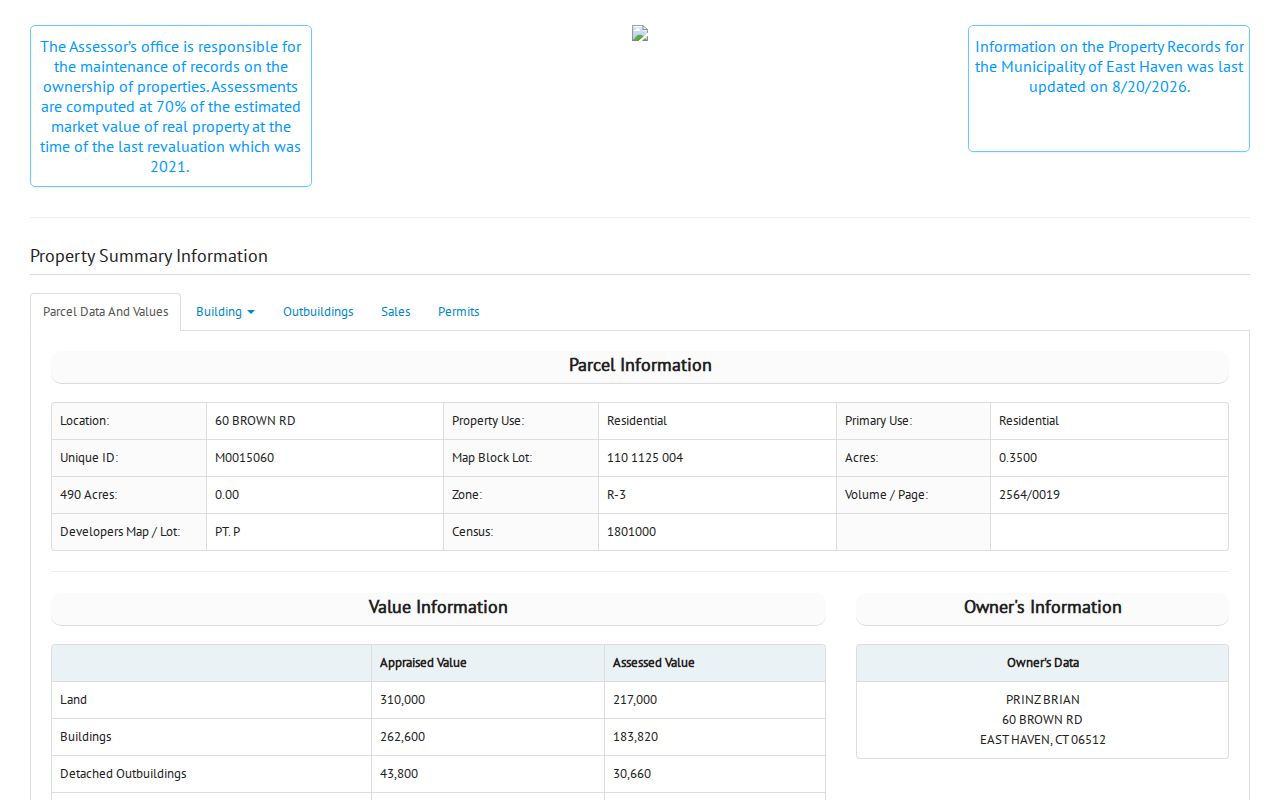Click the Assessor's office information box
Viewport: 1280px width, 800px height.
(x=171, y=106)
